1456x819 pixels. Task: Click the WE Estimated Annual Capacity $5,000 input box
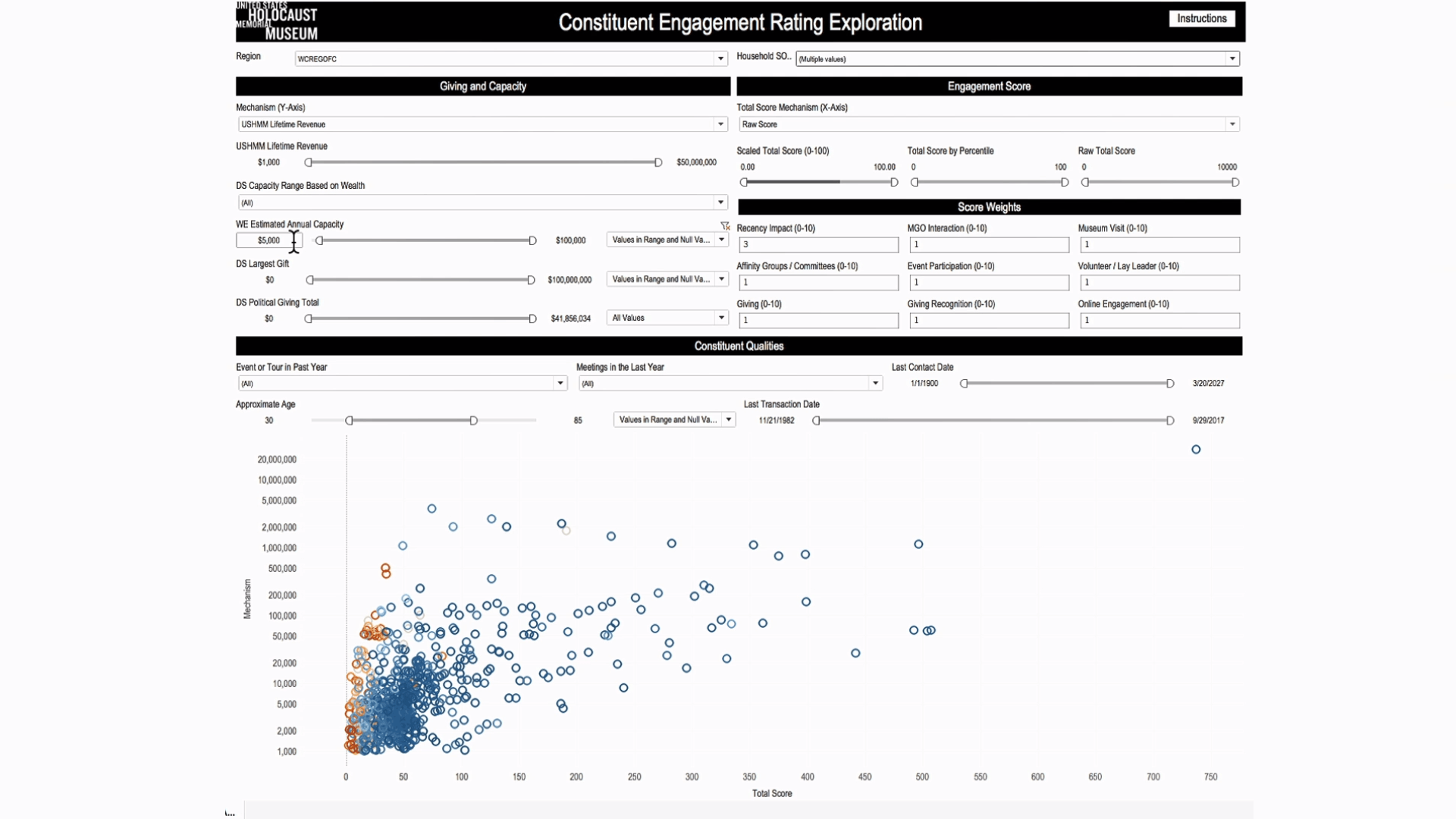[268, 240]
